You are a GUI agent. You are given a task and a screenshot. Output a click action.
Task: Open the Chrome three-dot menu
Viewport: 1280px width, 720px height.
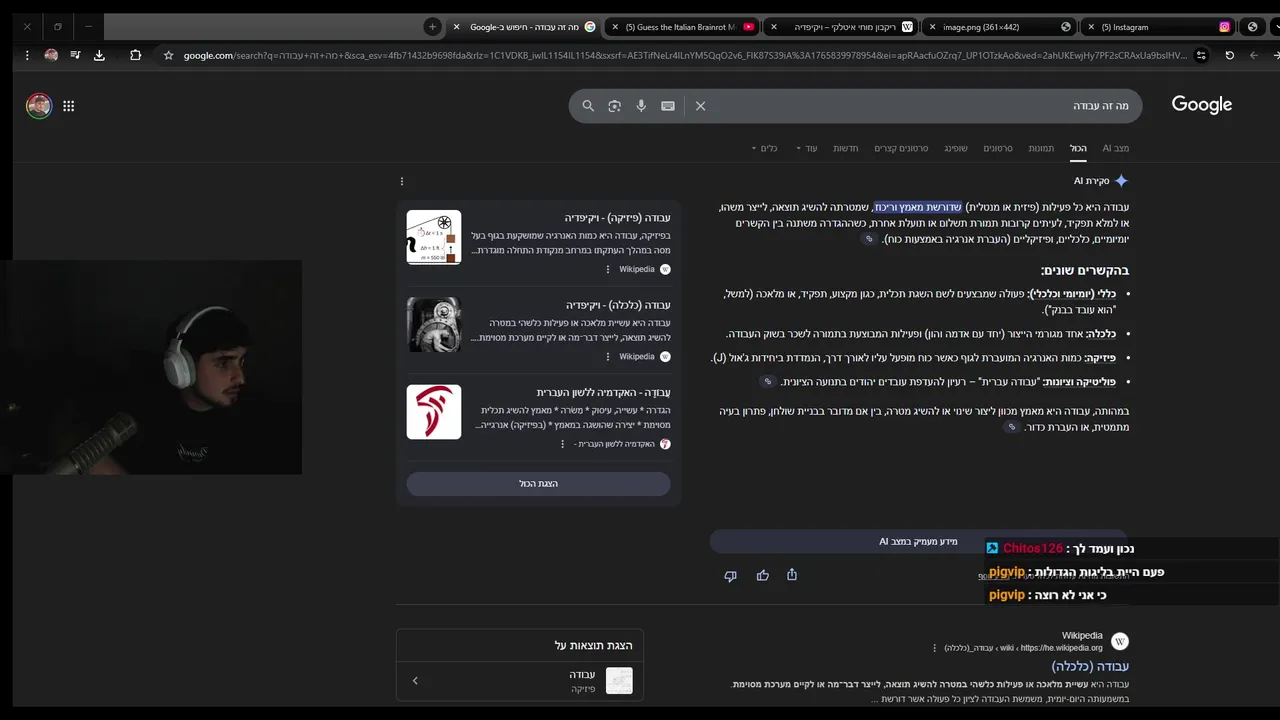27,55
